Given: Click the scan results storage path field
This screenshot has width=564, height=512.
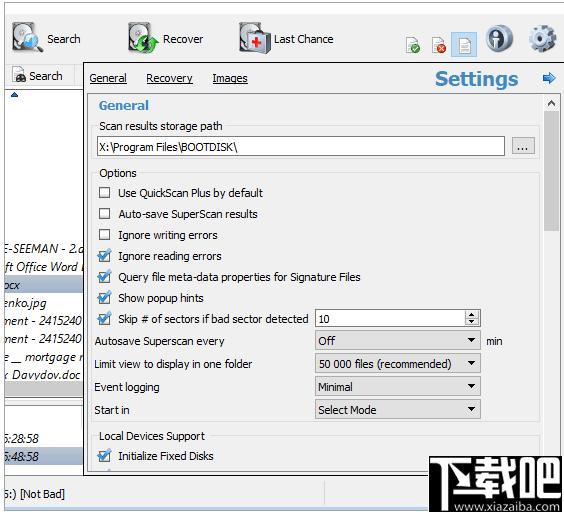Looking at the screenshot, I should click(x=301, y=146).
